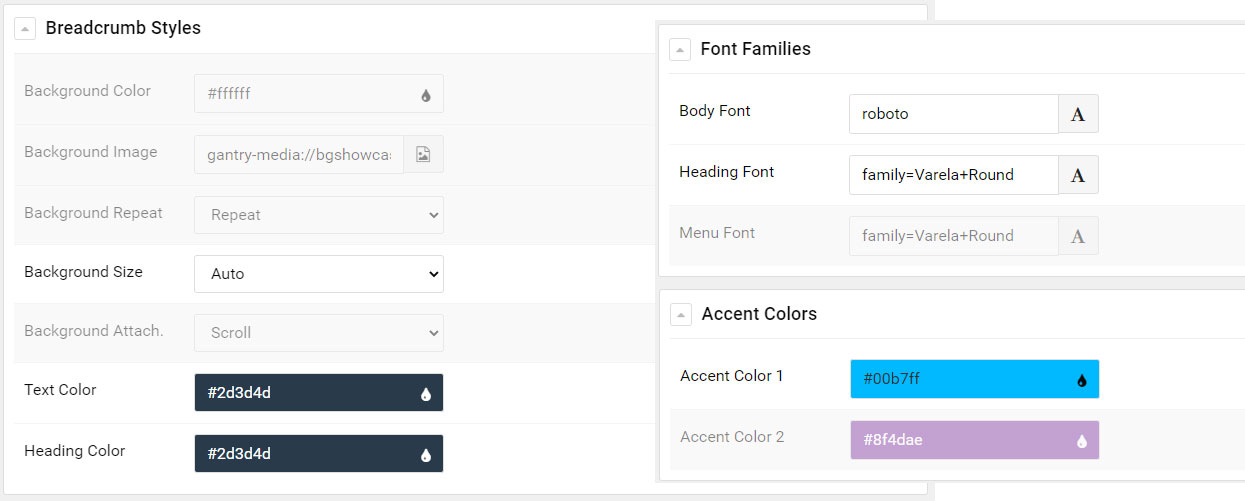Open color picker droplet for Text Color
This screenshot has height=501, width=1245.
(x=426, y=394)
